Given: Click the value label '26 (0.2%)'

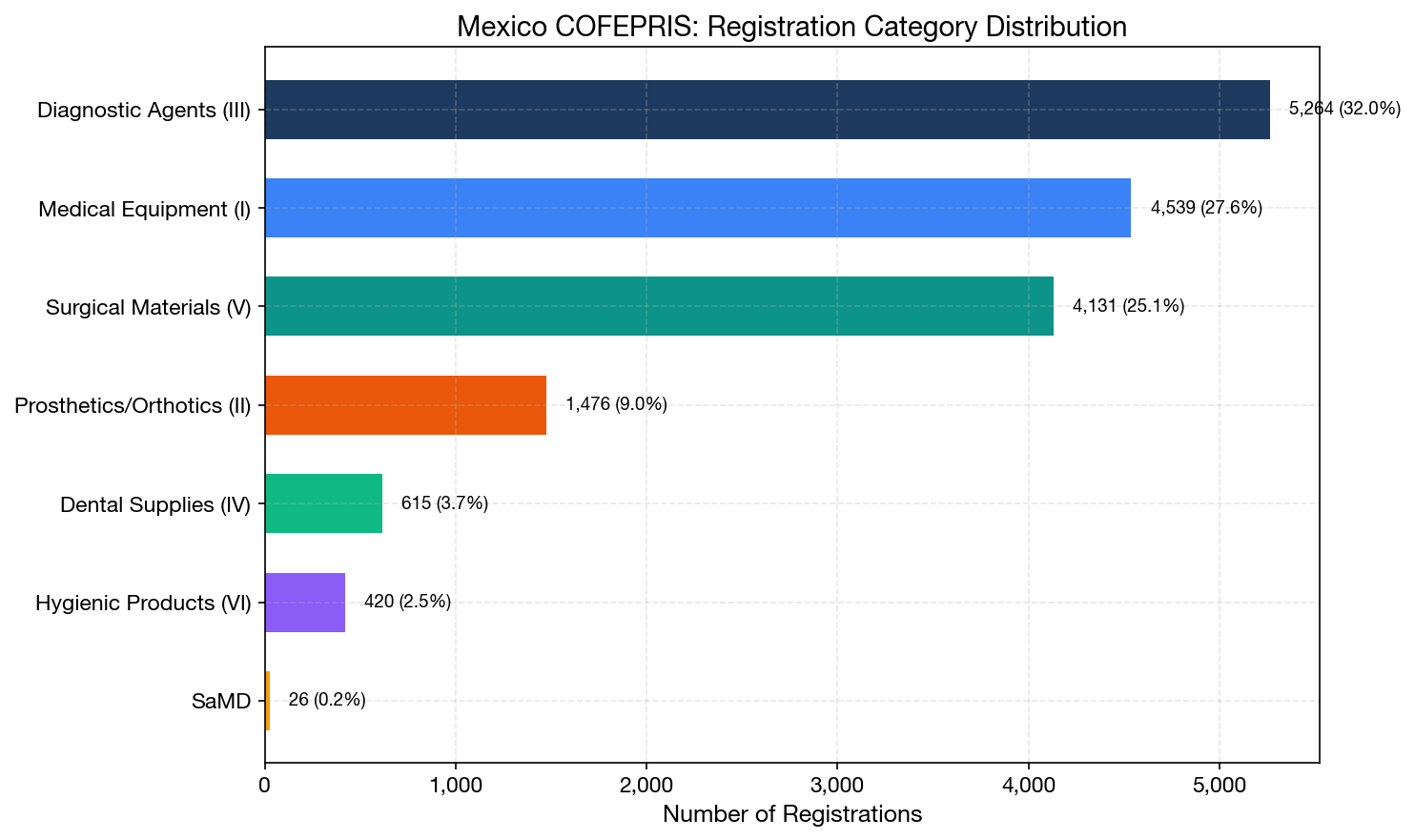Looking at the screenshot, I should pyautogui.click(x=327, y=701).
